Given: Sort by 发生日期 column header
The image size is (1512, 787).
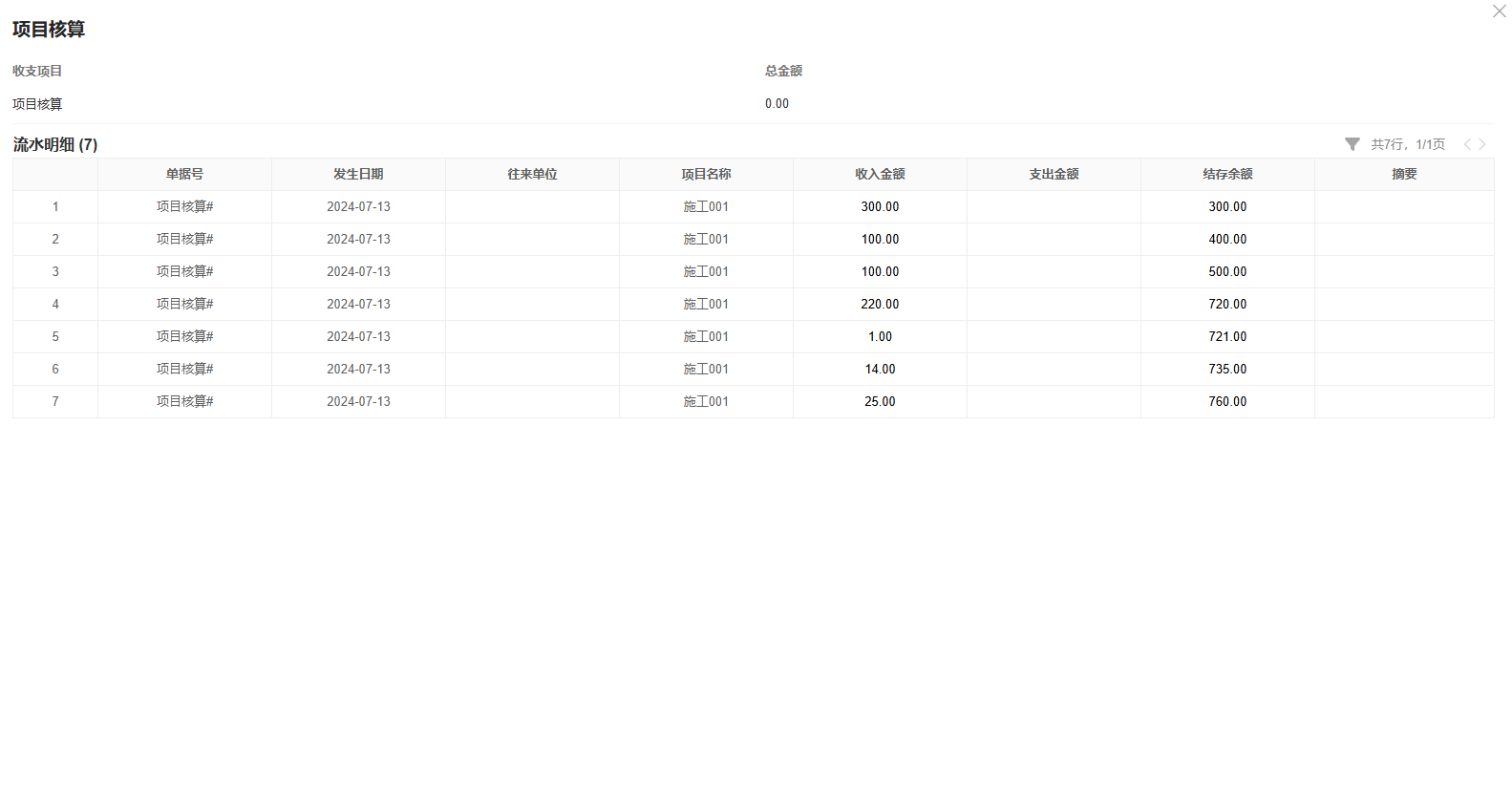Looking at the screenshot, I should [358, 174].
